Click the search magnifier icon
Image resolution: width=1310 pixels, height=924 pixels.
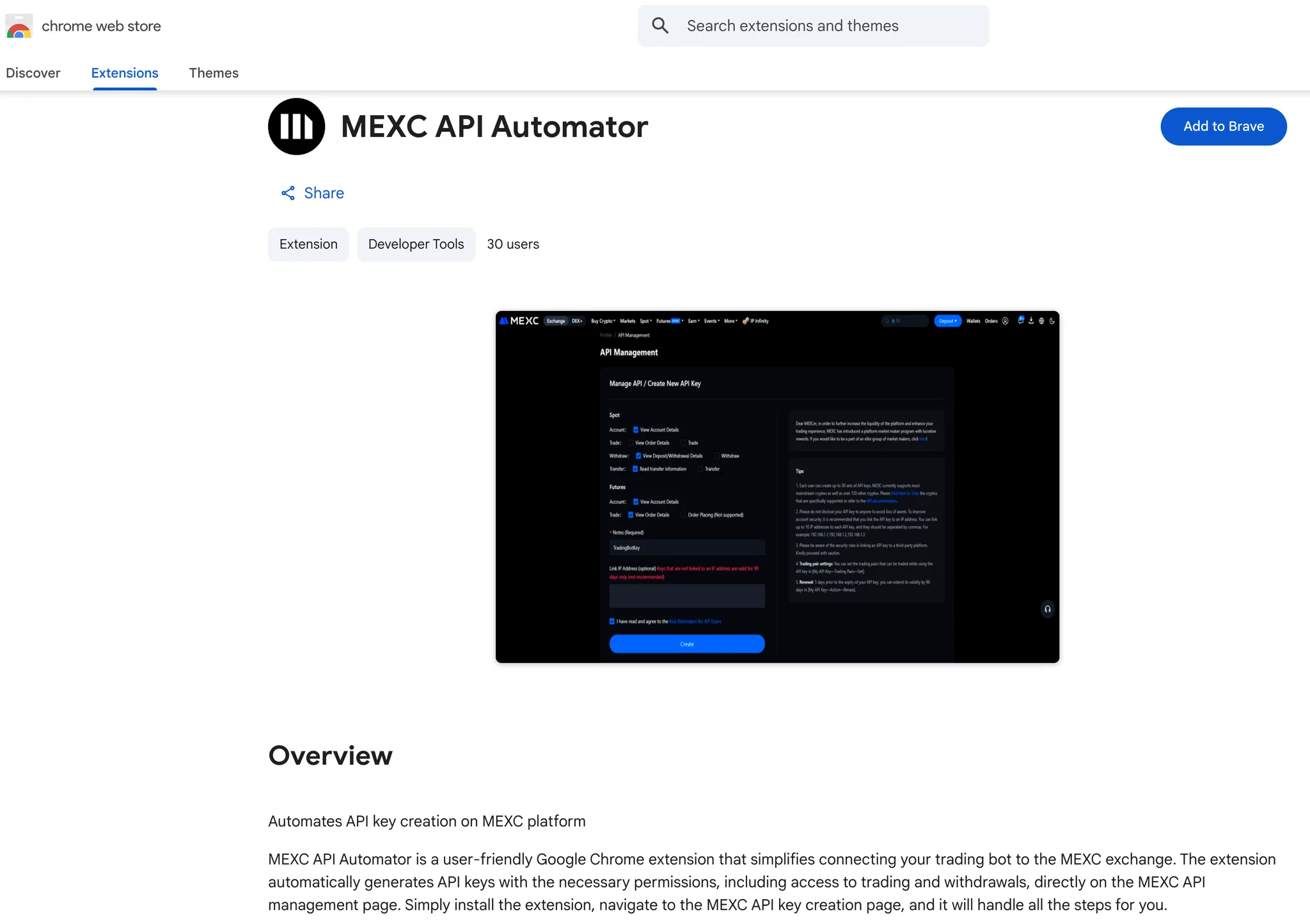coord(660,26)
